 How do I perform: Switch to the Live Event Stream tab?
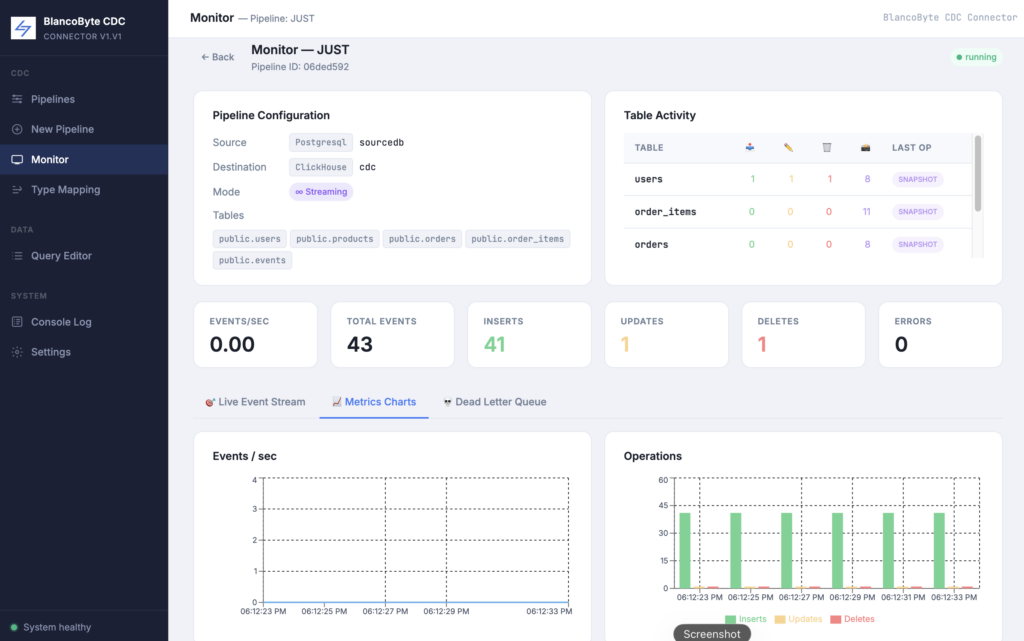[255, 402]
